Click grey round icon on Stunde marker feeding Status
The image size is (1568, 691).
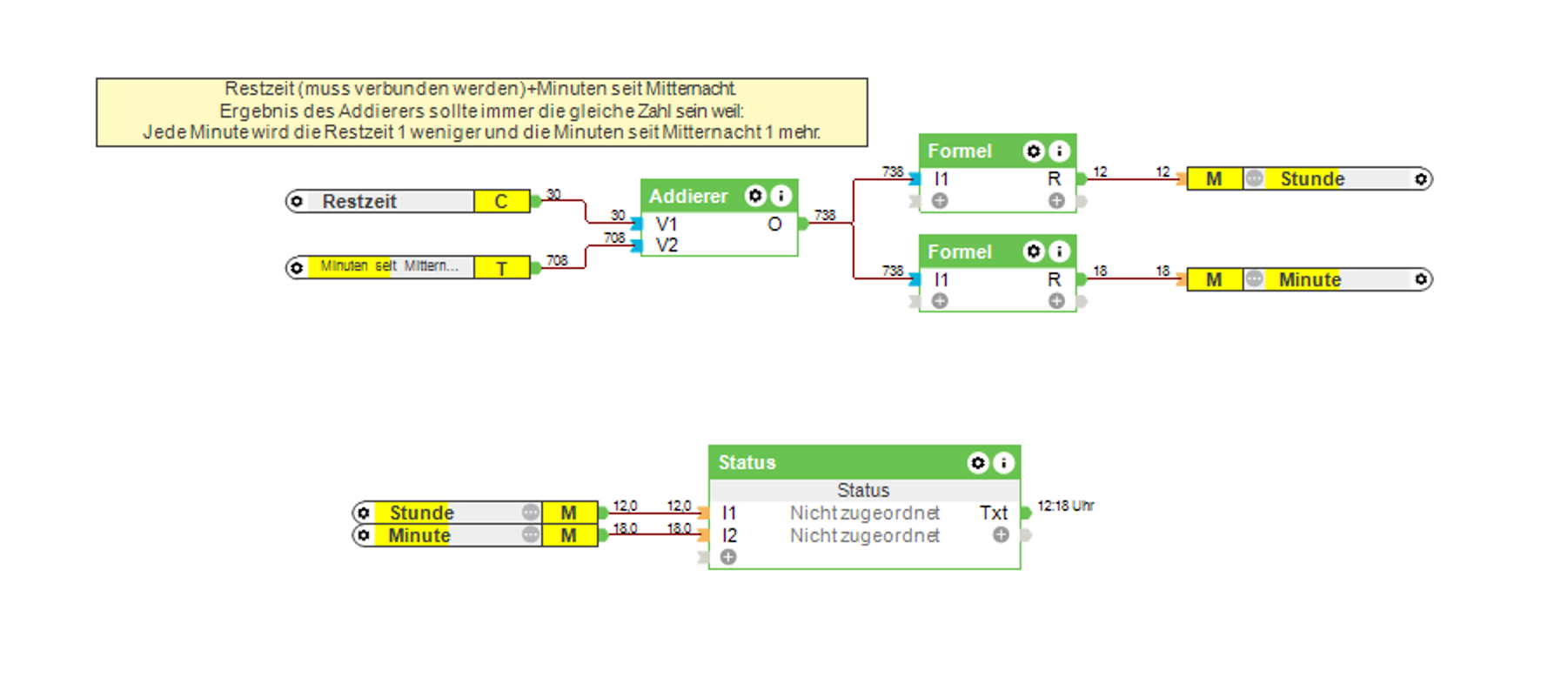click(530, 512)
